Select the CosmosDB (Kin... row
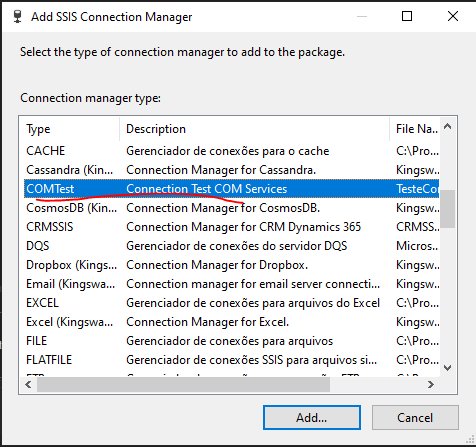This screenshot has height=447, width=476. click(x=231, y=208)
